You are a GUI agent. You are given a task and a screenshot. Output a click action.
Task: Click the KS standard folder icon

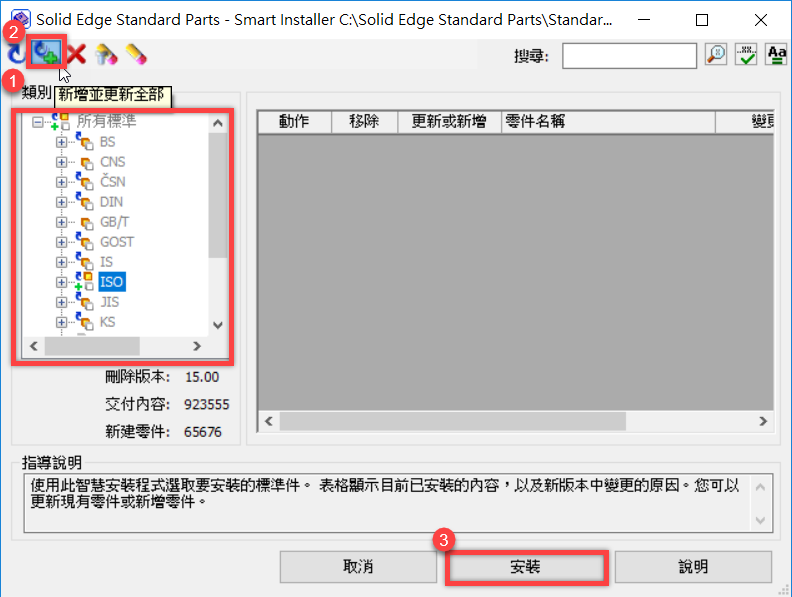point(84,322)
